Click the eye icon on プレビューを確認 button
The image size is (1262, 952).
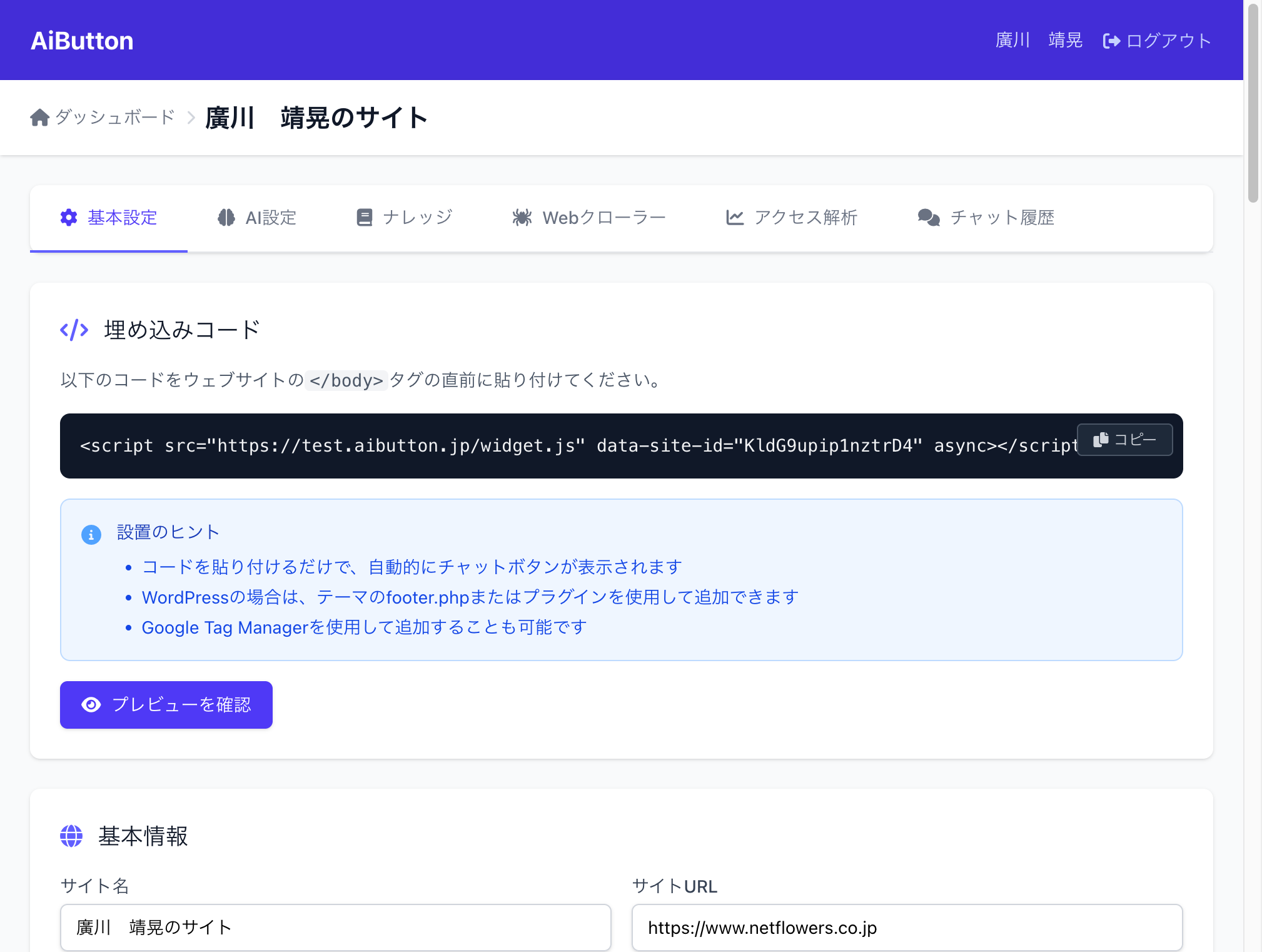pos(91,705)
